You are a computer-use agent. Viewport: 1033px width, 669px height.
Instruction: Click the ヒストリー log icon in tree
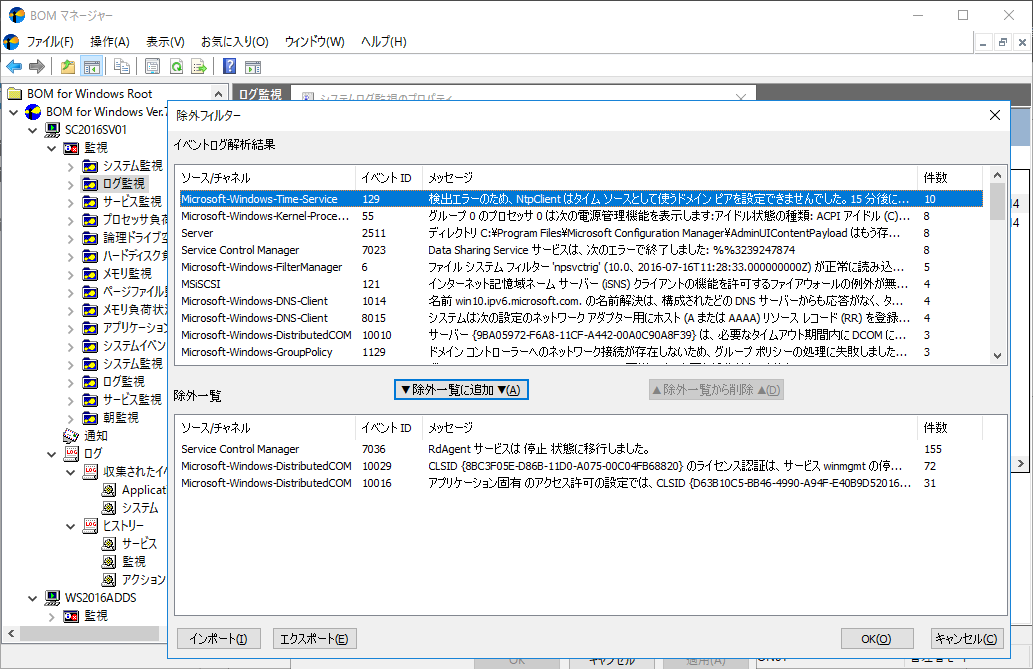coord(90,525)
